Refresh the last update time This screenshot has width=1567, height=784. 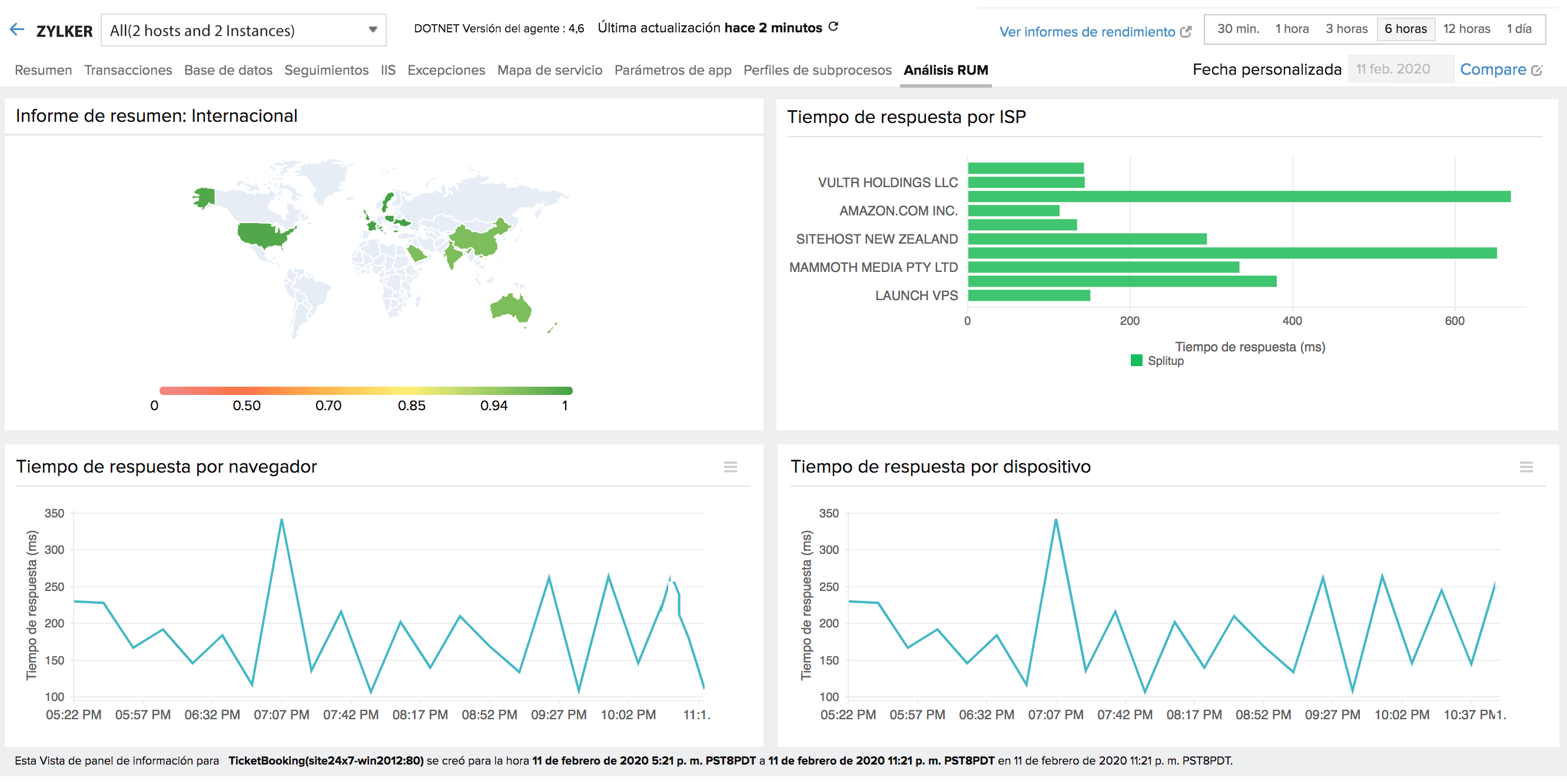(x=834, y=26)
